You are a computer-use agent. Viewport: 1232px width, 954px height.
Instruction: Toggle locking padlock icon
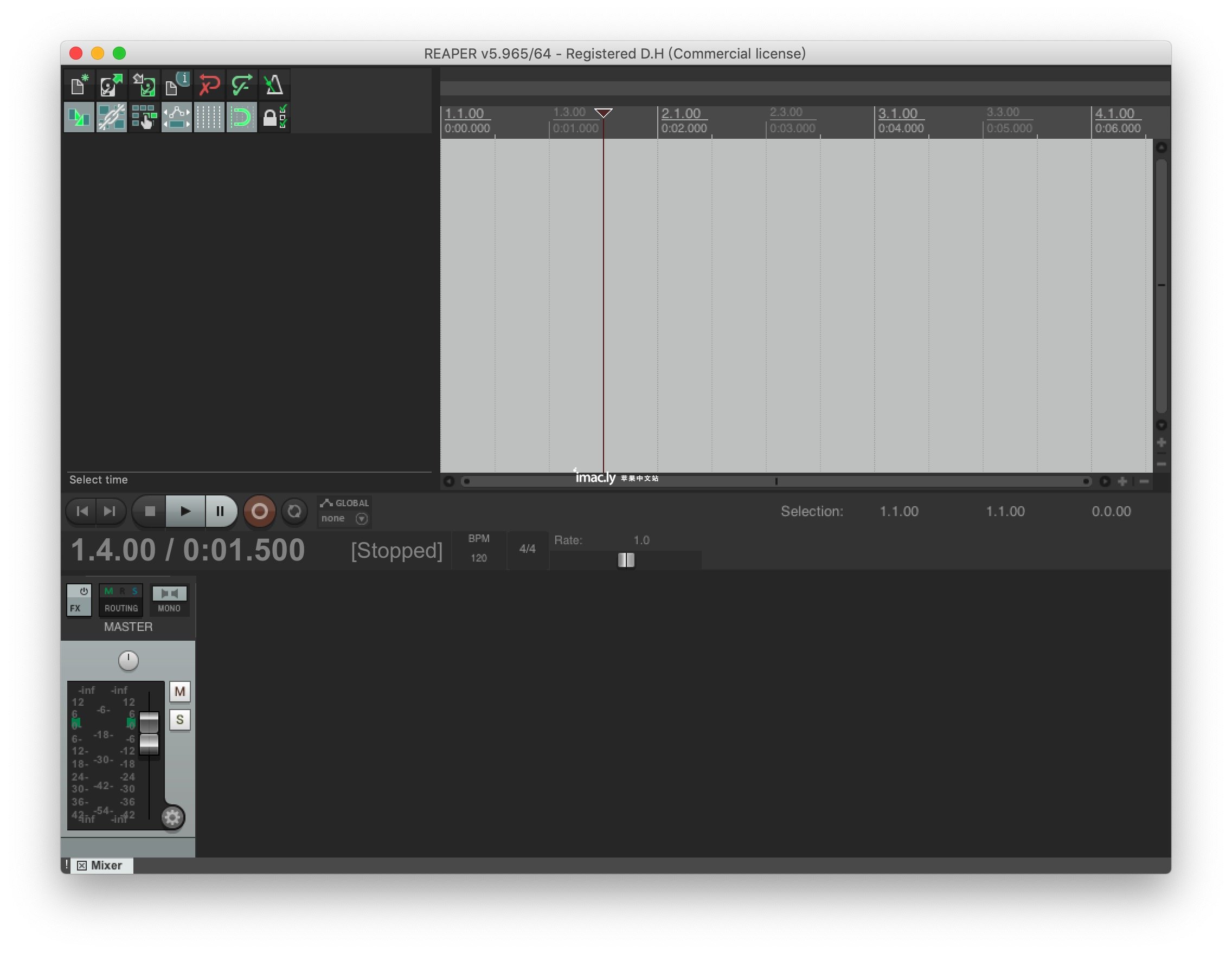(x=274, y=117)
